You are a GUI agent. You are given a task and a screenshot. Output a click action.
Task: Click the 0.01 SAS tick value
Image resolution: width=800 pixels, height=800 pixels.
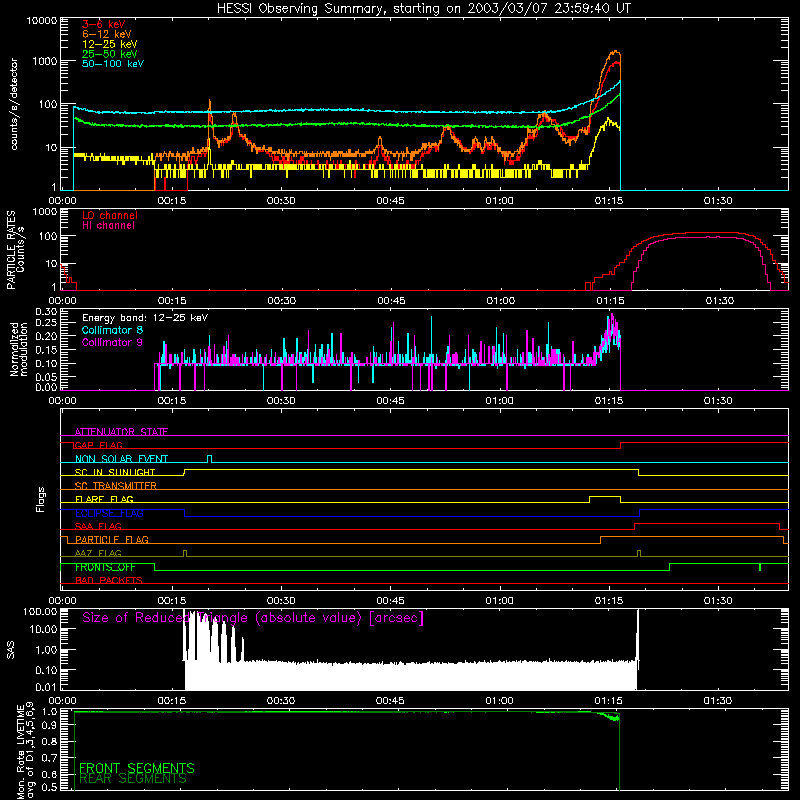click(x=46, y=687)
